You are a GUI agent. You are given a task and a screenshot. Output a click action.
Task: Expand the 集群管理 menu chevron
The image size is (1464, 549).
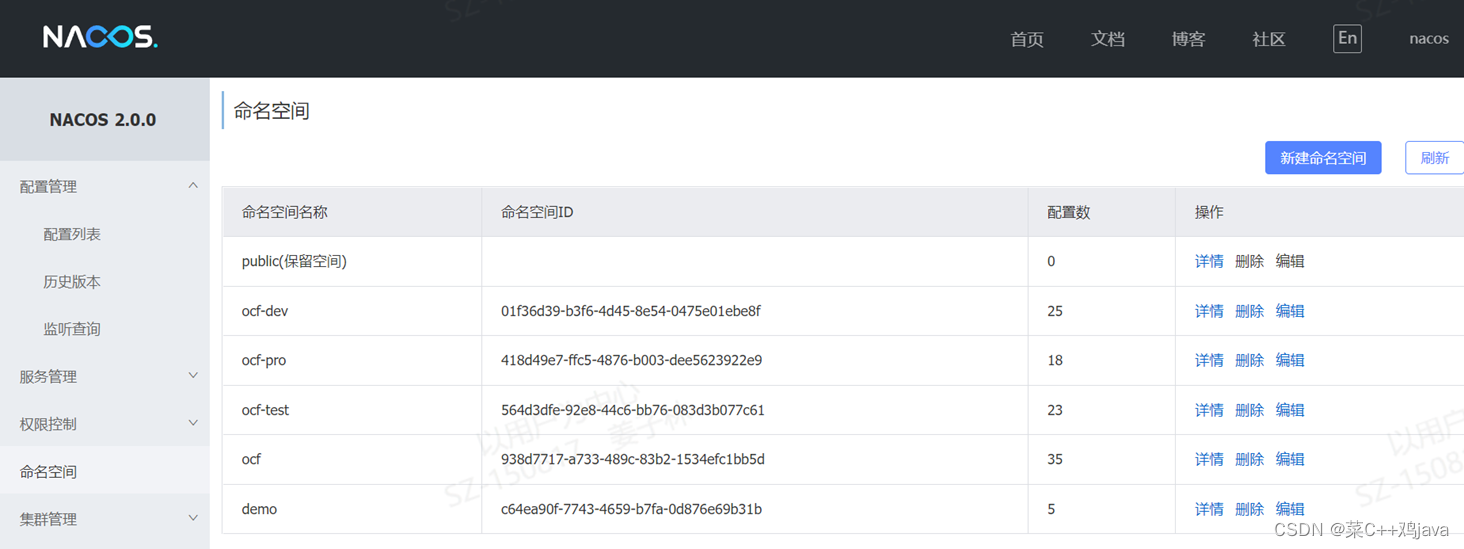tap(193, 518)
